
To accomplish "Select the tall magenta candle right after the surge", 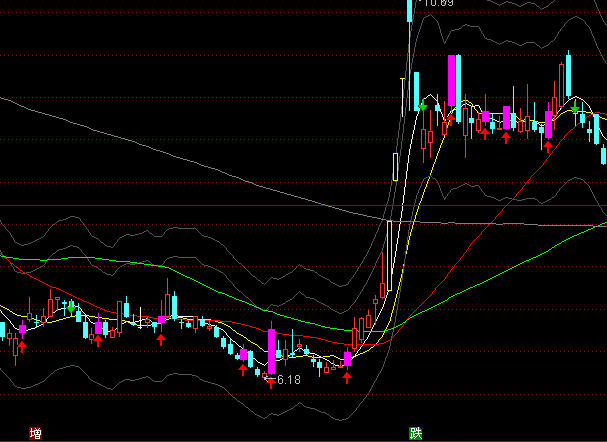I will (453, 82).
